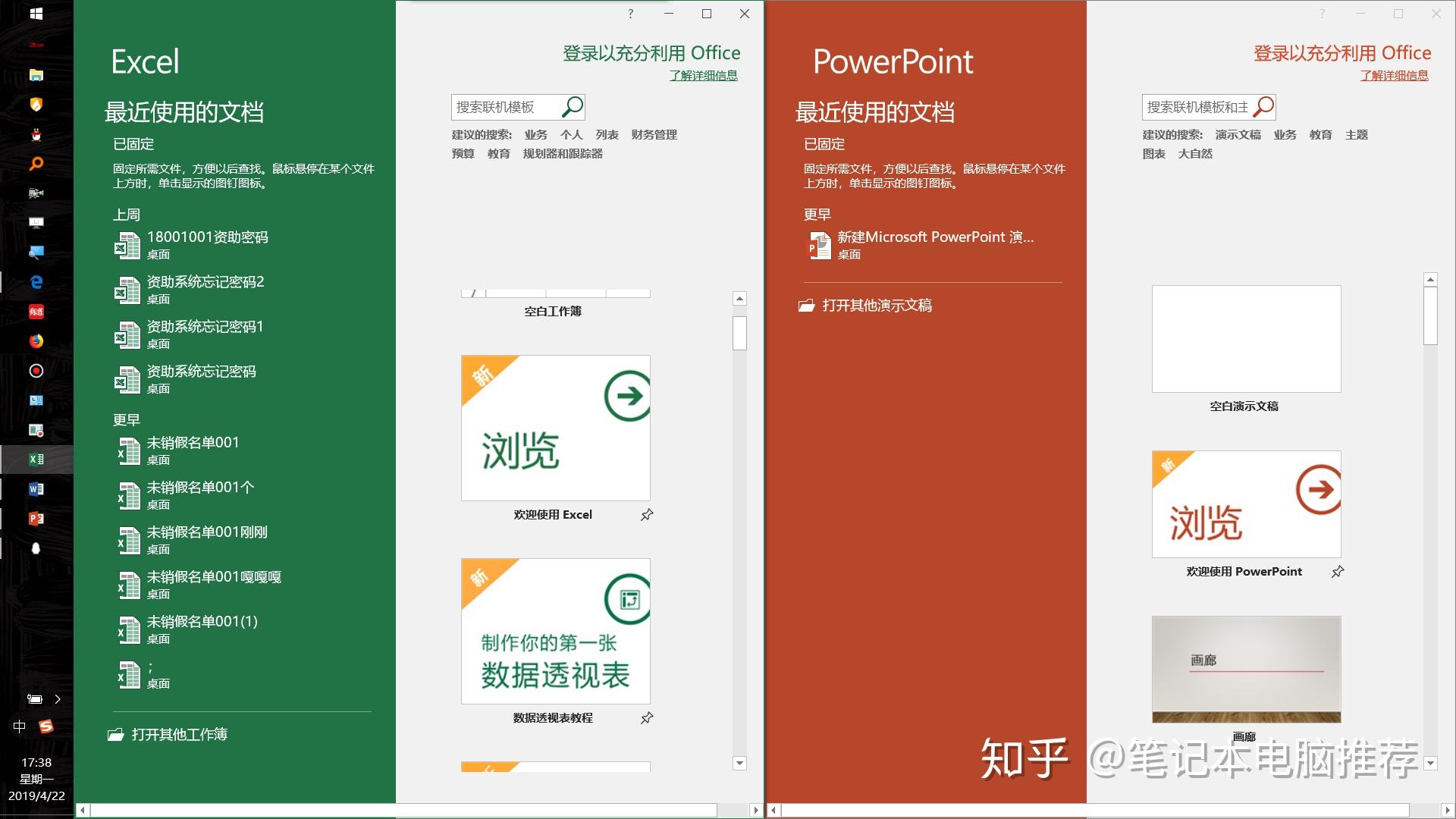Screen dimensions: 1456x819
Task: Click the pin icon next to 欢迎使用 PowerPoint
Action: coord(1337,571)
